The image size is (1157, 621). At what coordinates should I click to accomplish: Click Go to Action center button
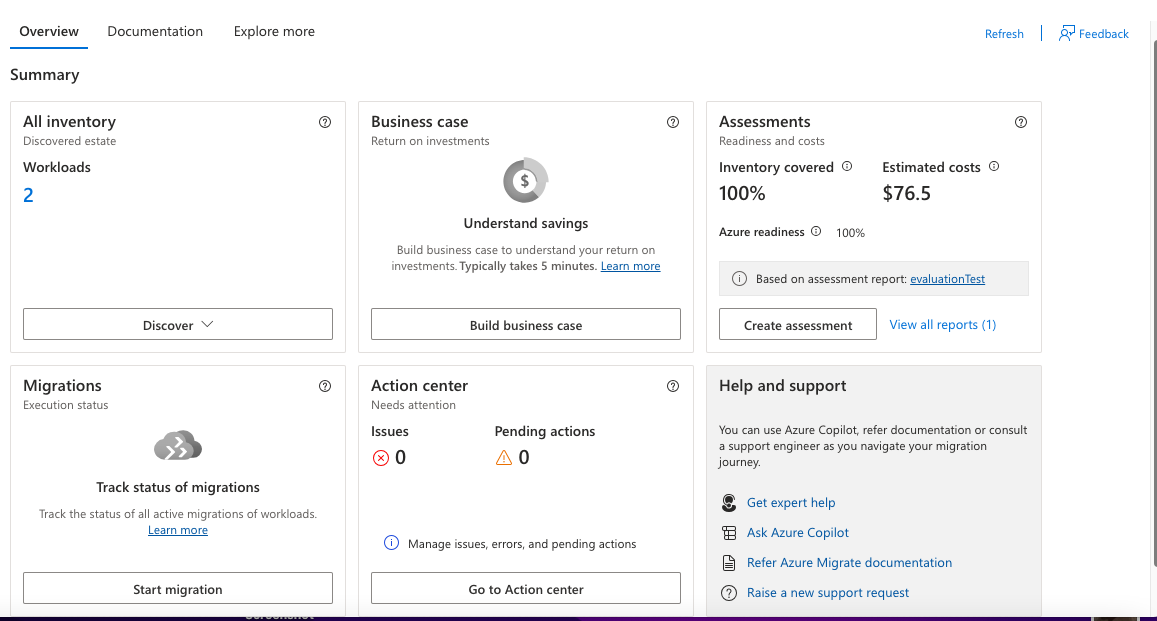click(526, 589)
